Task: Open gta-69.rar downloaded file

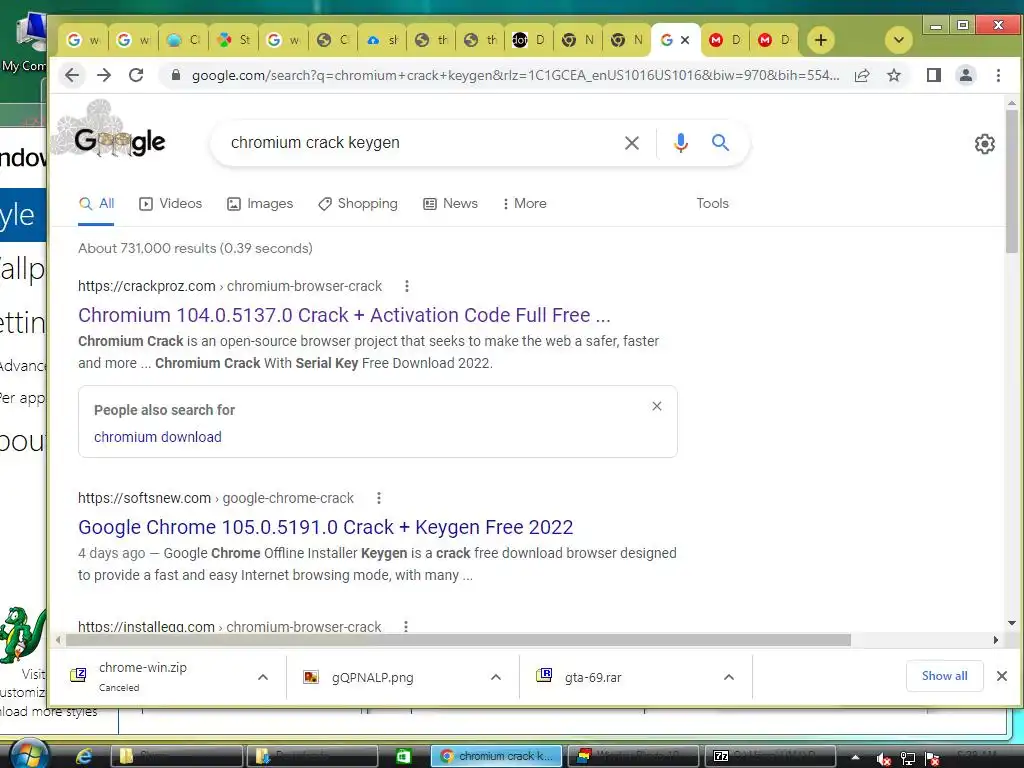Action: click(x=593, y=678)
